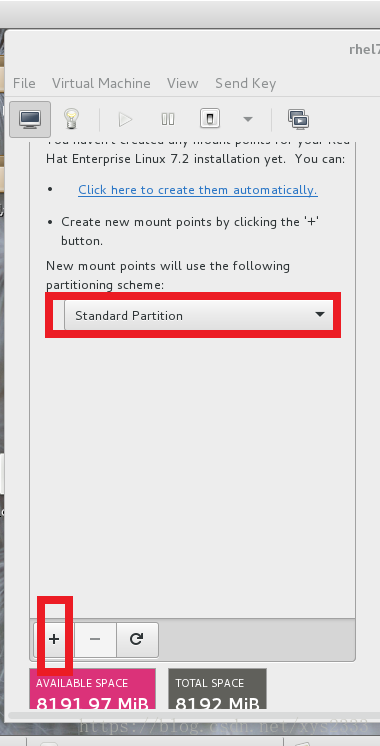Click the rhel7 window title bar
The image size is (380, 746).
tap(192, 49)
